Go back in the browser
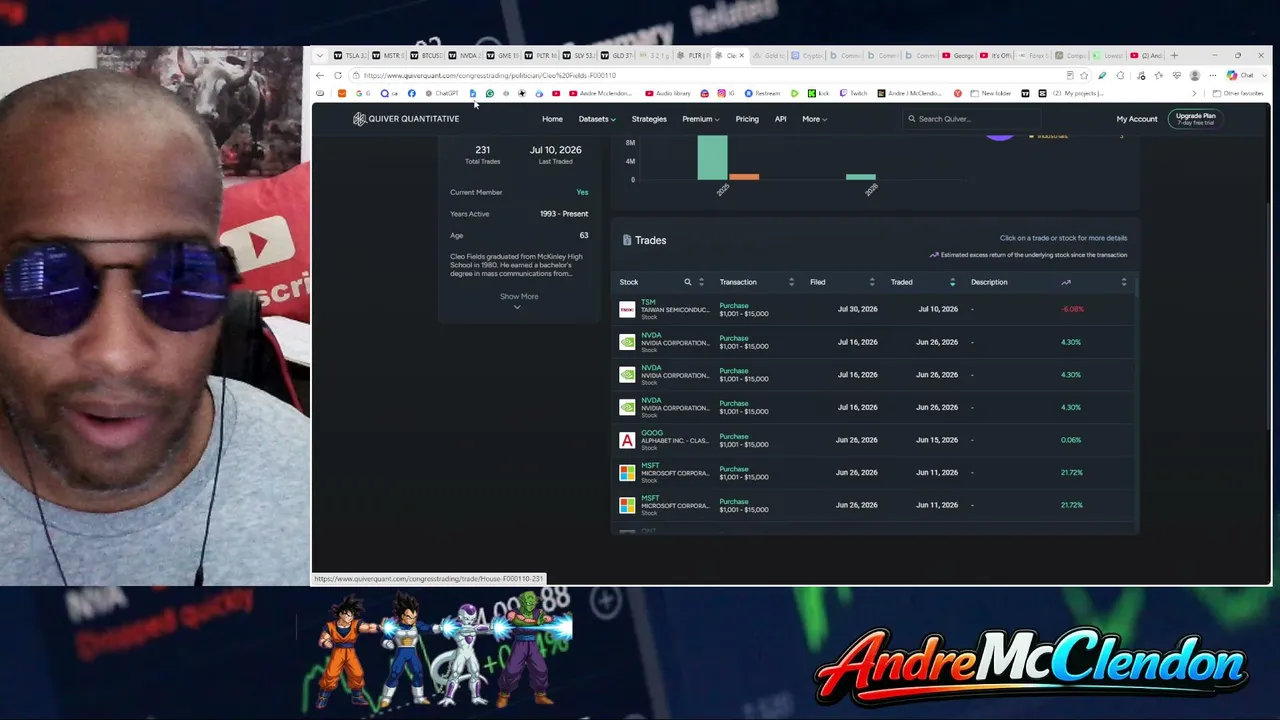The image size is (1280, 720). pos(320,76)
